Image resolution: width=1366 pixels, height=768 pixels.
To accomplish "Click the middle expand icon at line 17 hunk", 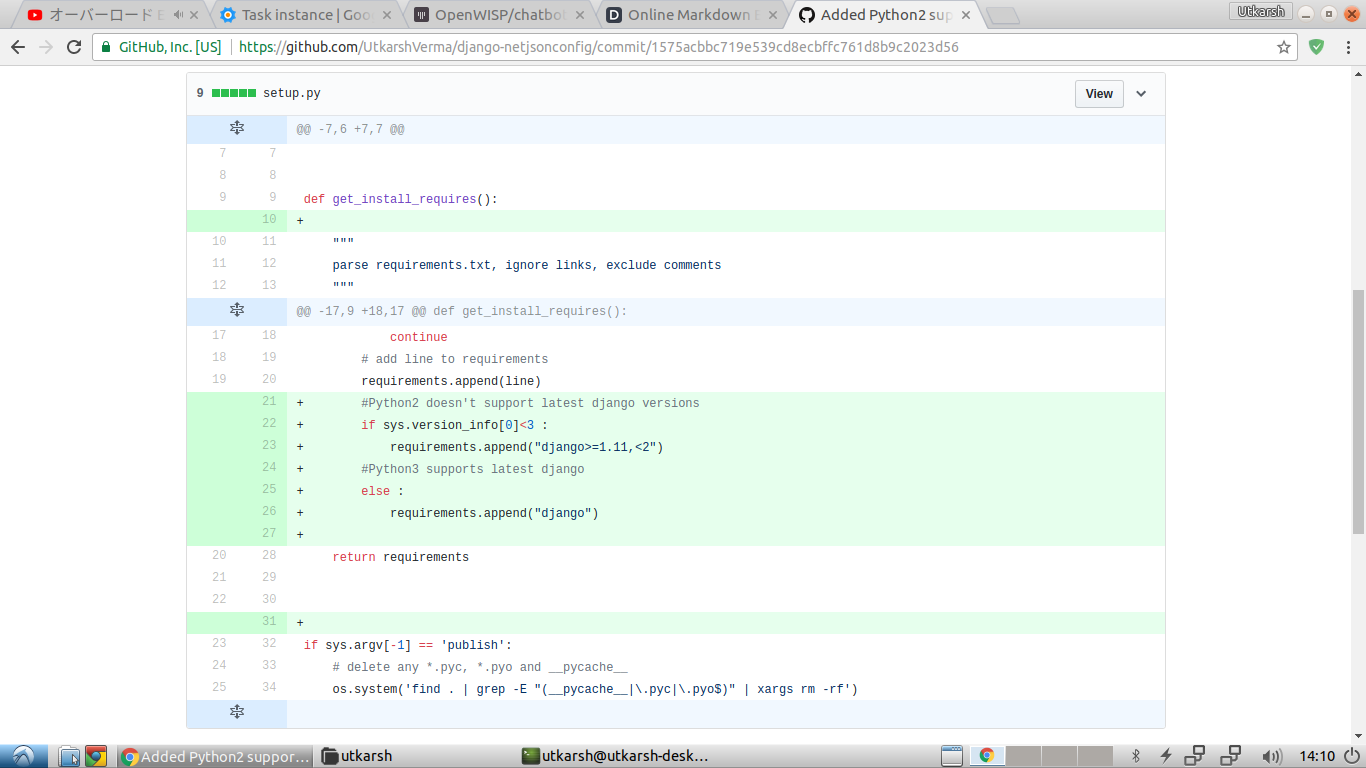I will pos(237,311).
